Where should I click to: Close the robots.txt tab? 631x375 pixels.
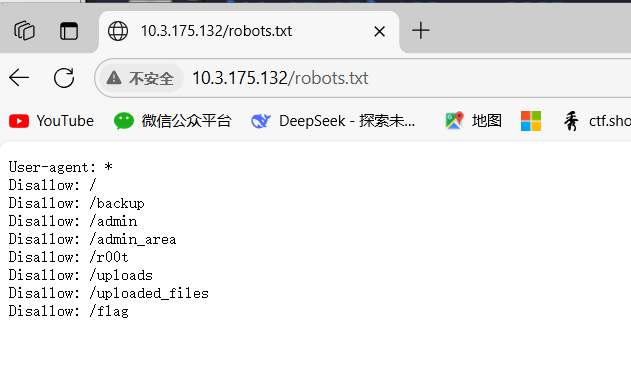(379, 31)
